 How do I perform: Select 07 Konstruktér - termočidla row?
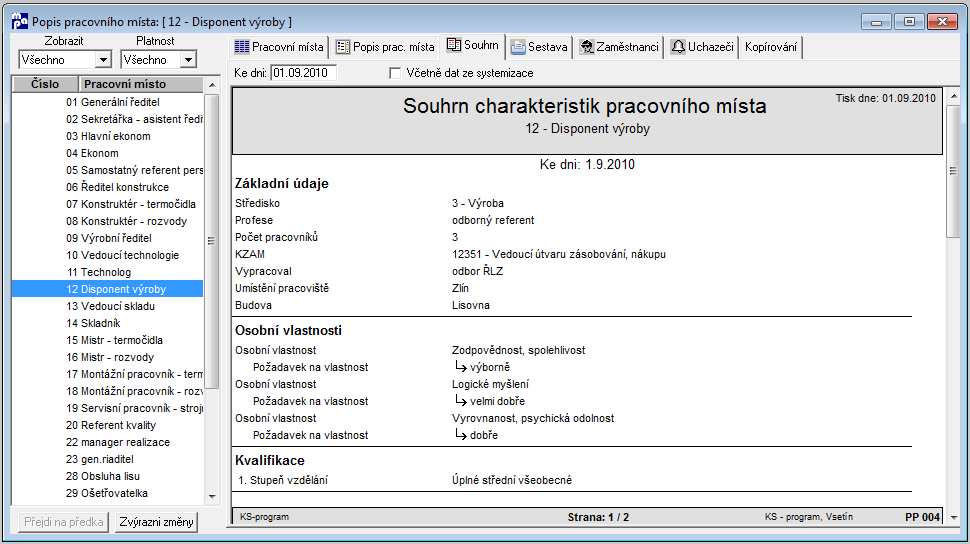(108, 204)
